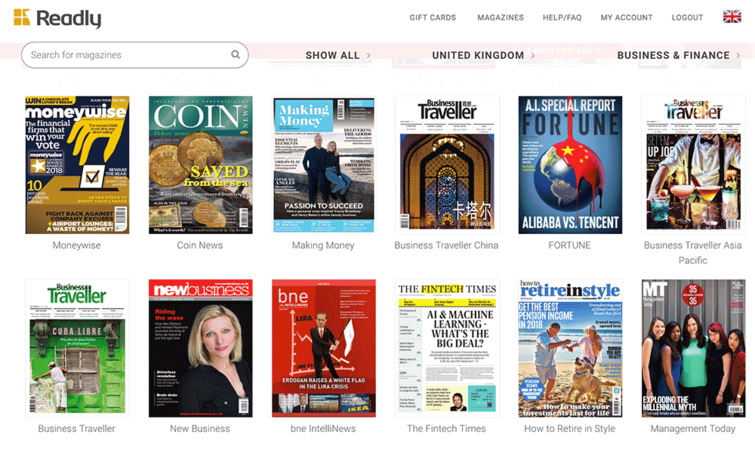The image size is (755, 453).
Task: Expand the BUSINESS & FINANCE category dropdown
Action: (x=678, y=55)
